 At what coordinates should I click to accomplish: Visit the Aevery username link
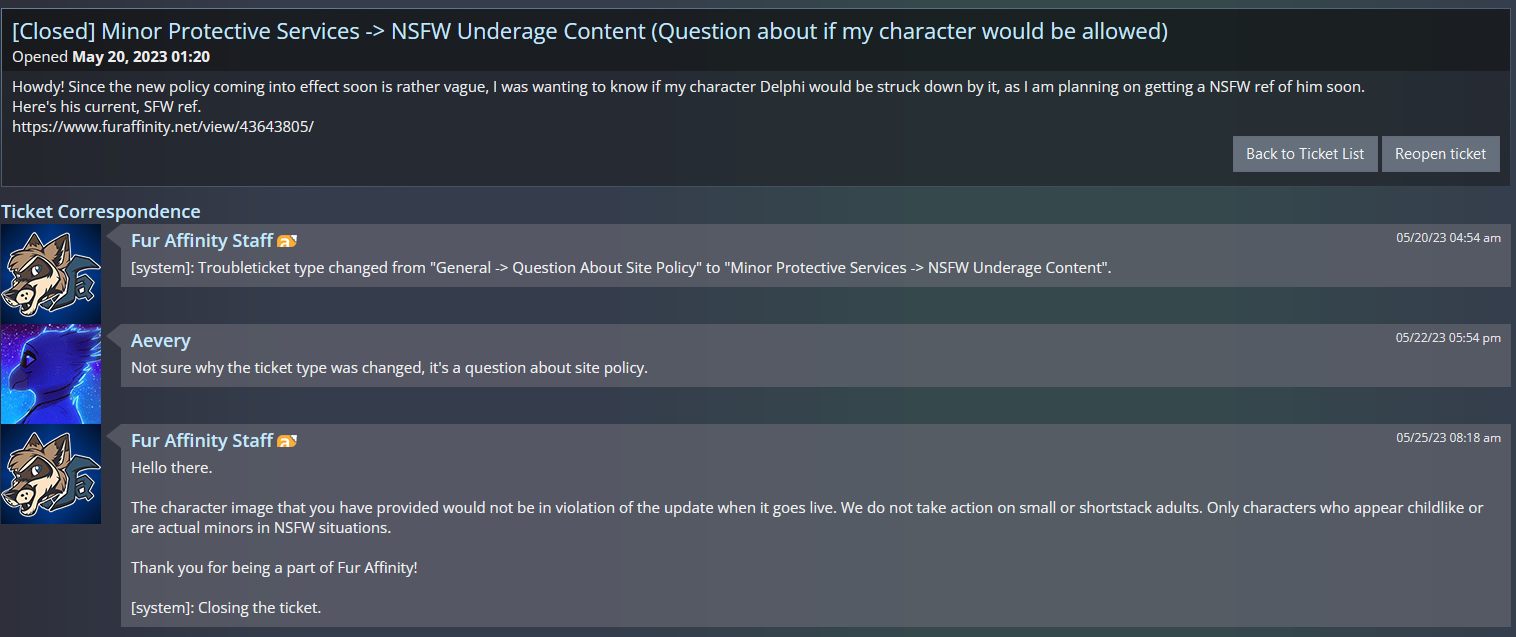click(x=160, y=341)
